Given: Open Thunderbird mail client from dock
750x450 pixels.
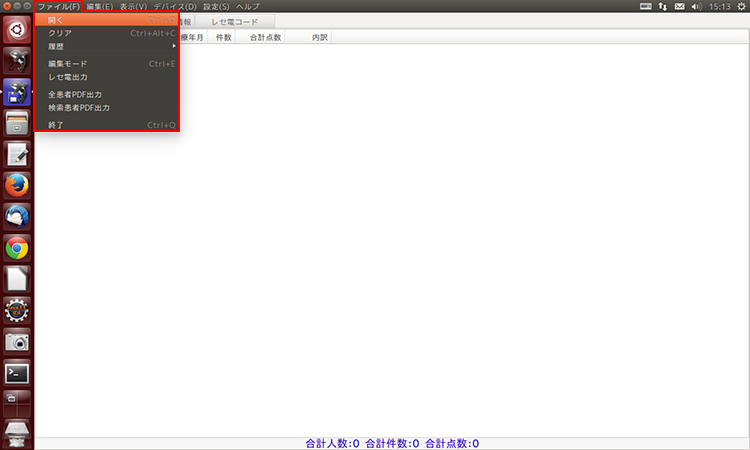Looking at the screenshot, I should point(17,217).
